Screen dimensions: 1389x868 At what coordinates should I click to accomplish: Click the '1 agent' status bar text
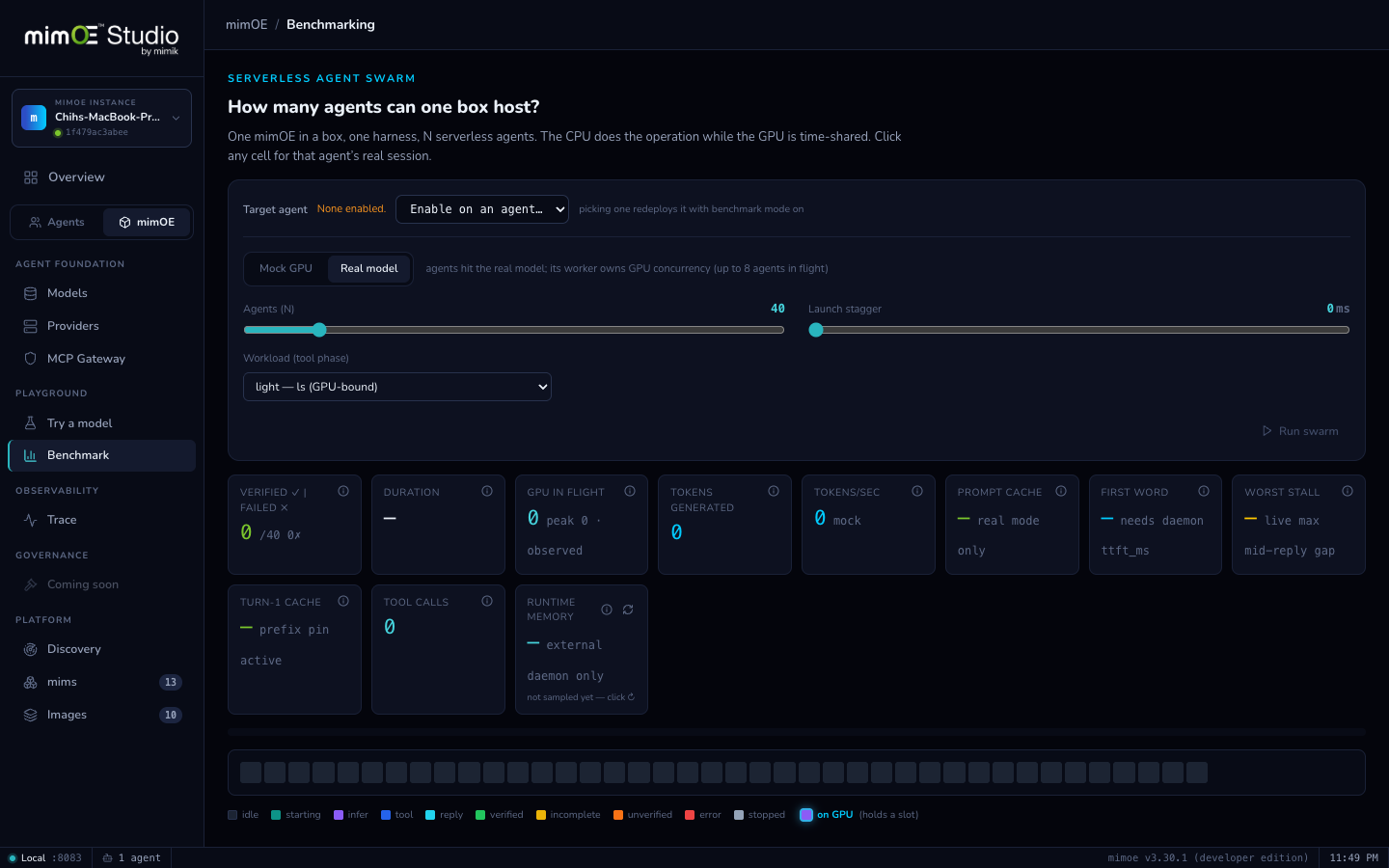(x=139, y=857)
